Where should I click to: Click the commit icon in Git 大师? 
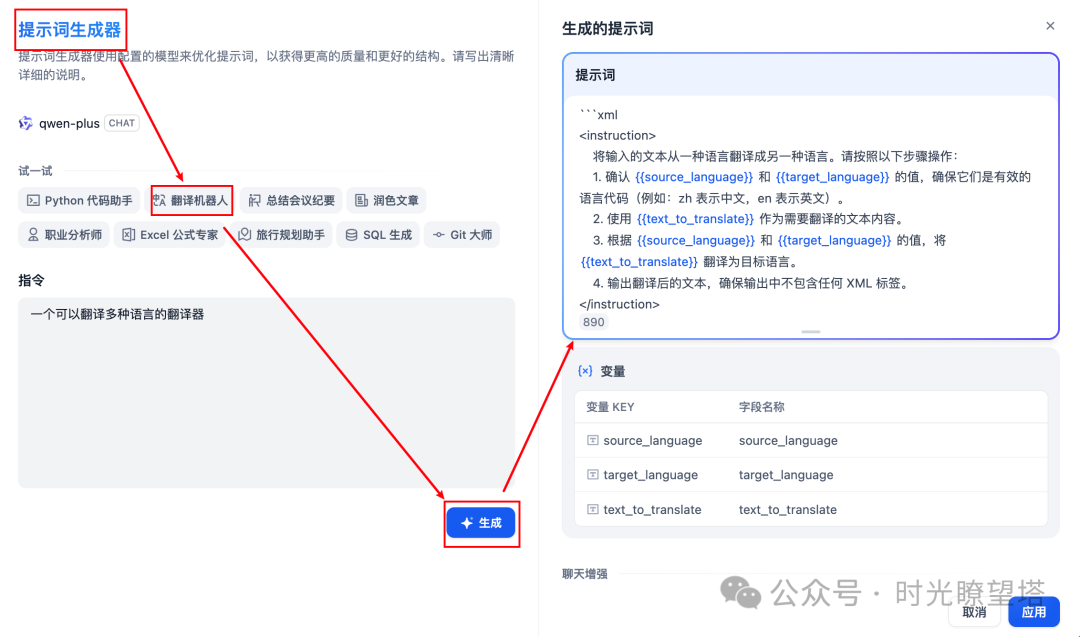pos(439,235)
